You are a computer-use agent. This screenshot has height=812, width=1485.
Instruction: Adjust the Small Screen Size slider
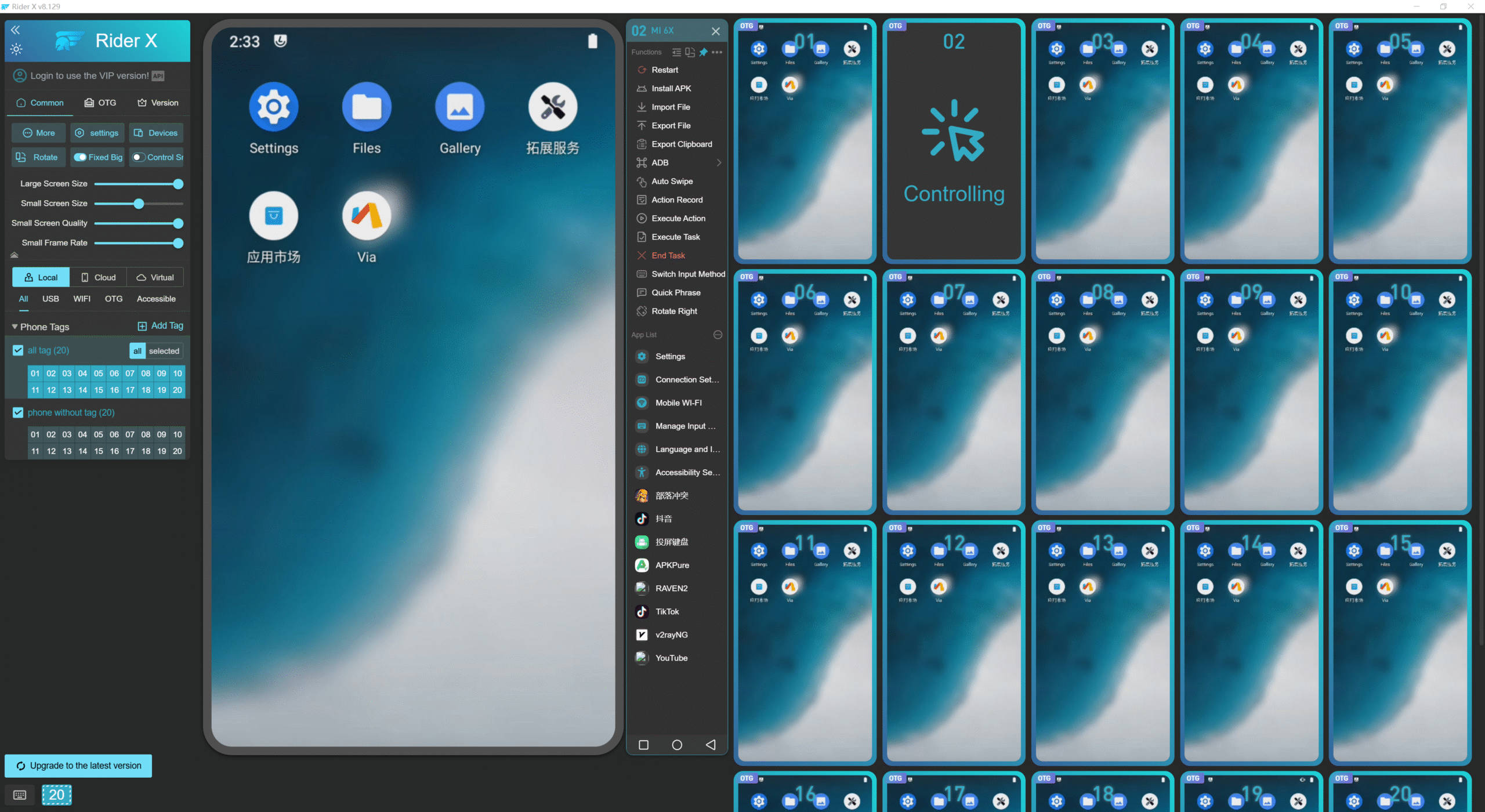(139, 204)
